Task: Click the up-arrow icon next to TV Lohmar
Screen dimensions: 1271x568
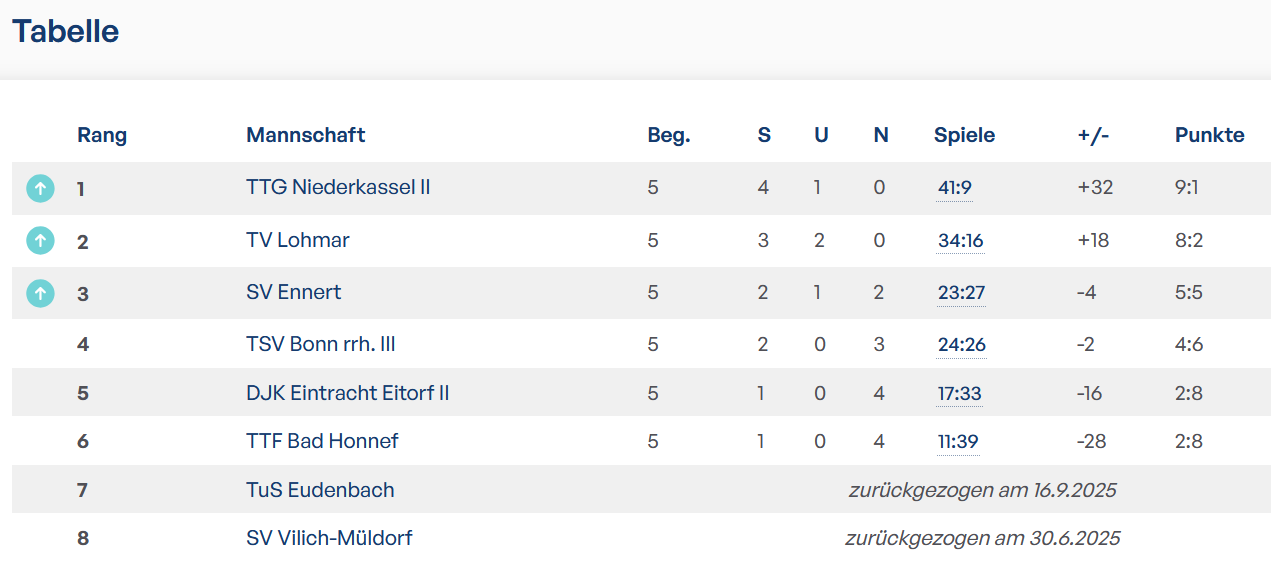Action: 40,240
